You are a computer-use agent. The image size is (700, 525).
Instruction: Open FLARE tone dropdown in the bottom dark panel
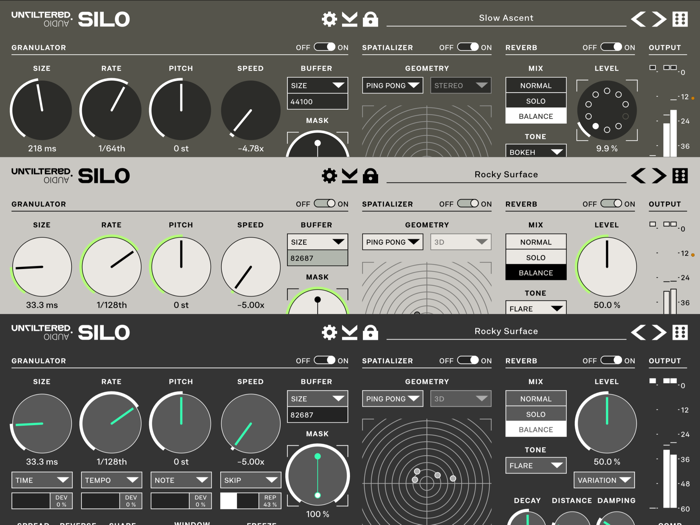click(536, 465)
